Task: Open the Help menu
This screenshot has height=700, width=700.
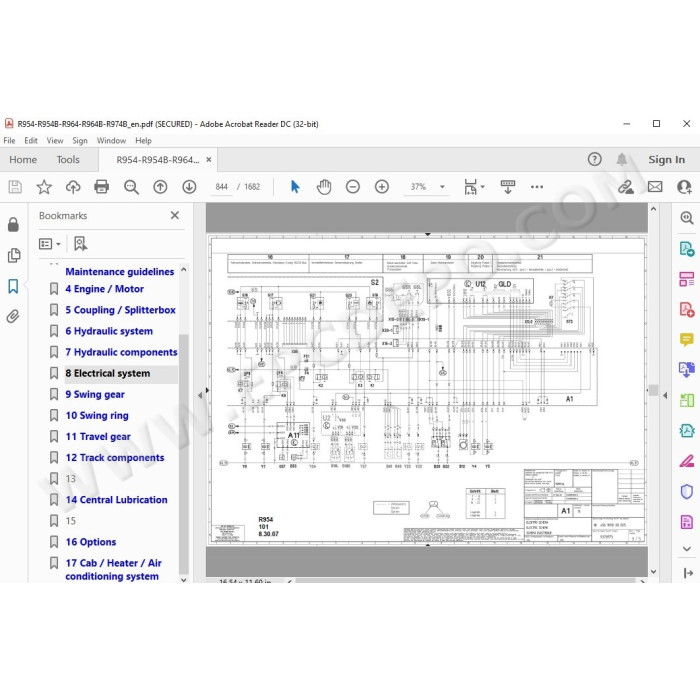Action: pos(143,141)
